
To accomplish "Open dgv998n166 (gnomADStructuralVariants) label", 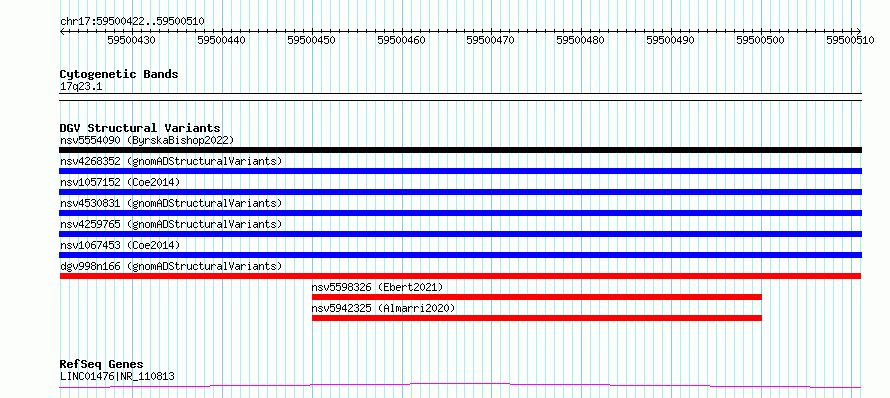I will pyautogui.click(x=171, y=266).
